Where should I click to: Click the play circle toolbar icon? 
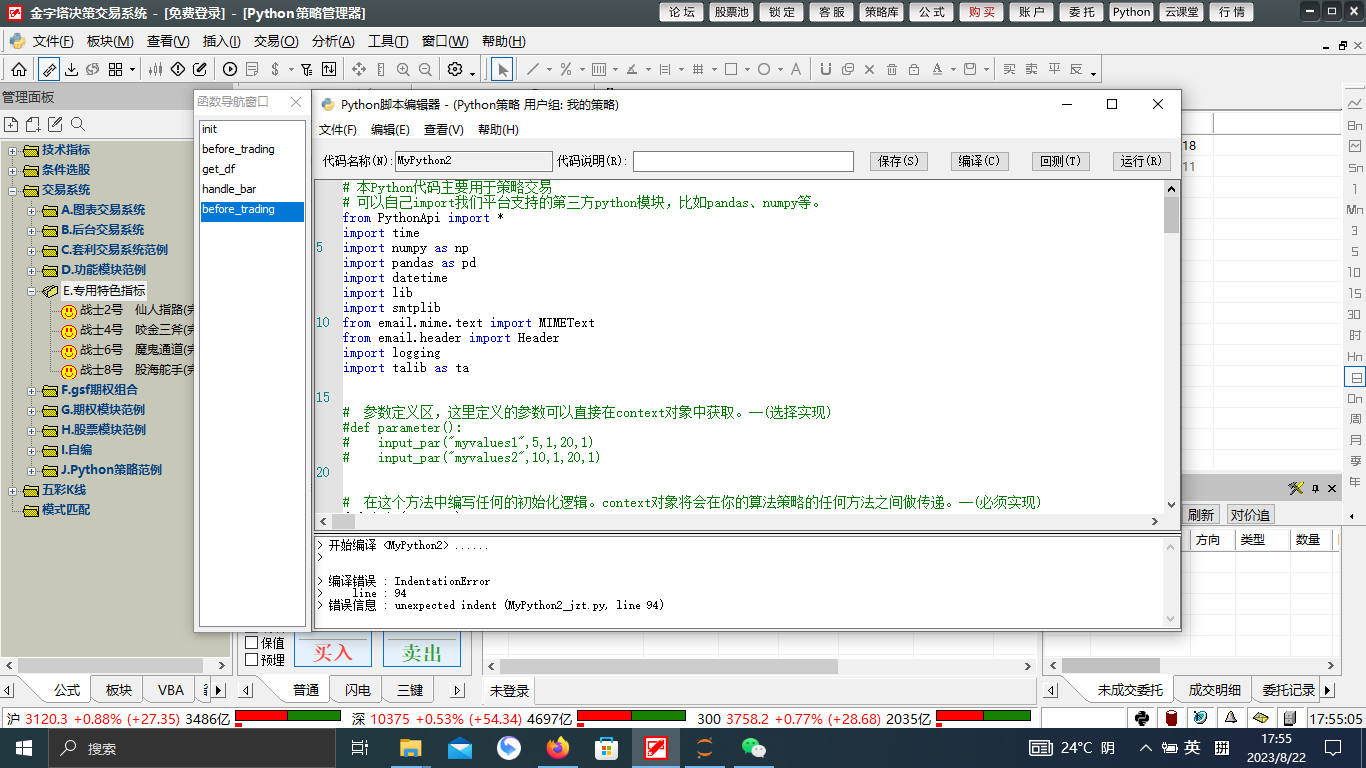(230, 69)
